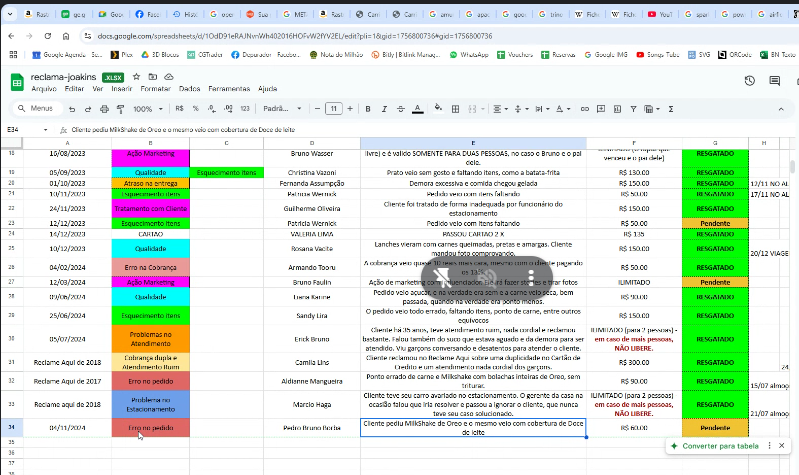Viewport: 799px width, 475px height.
Task: Click the Print icon in the toolbar
Action: pos(103,108)
